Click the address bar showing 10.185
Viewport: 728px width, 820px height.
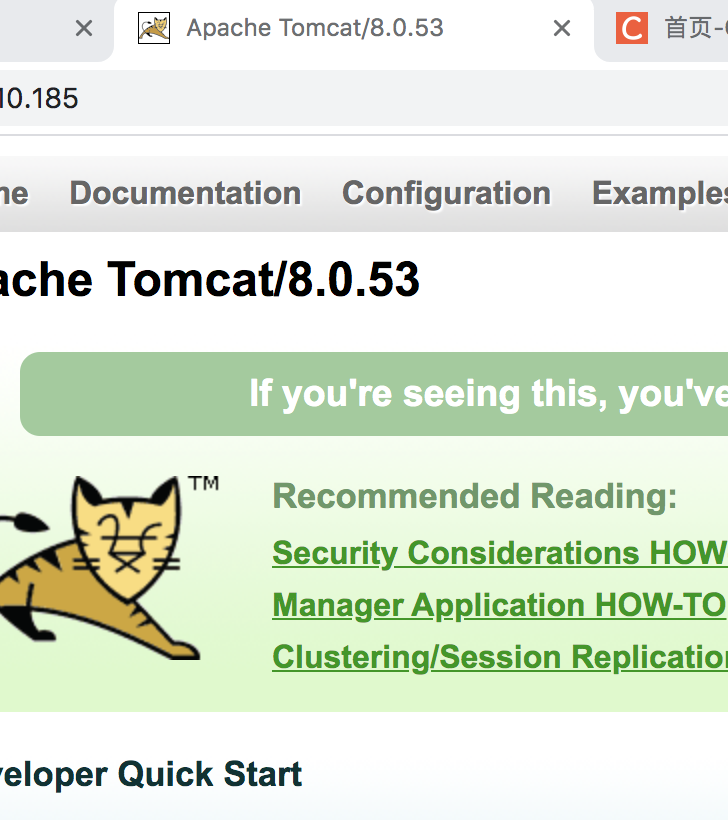[x=364, y=98]
